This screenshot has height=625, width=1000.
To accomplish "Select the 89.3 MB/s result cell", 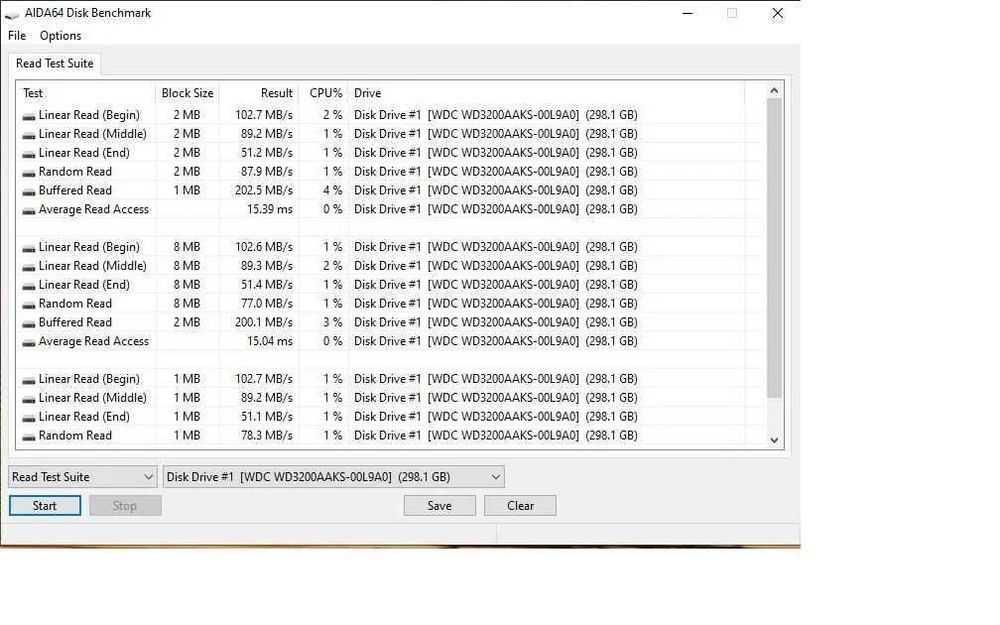I will coord(267,265).
